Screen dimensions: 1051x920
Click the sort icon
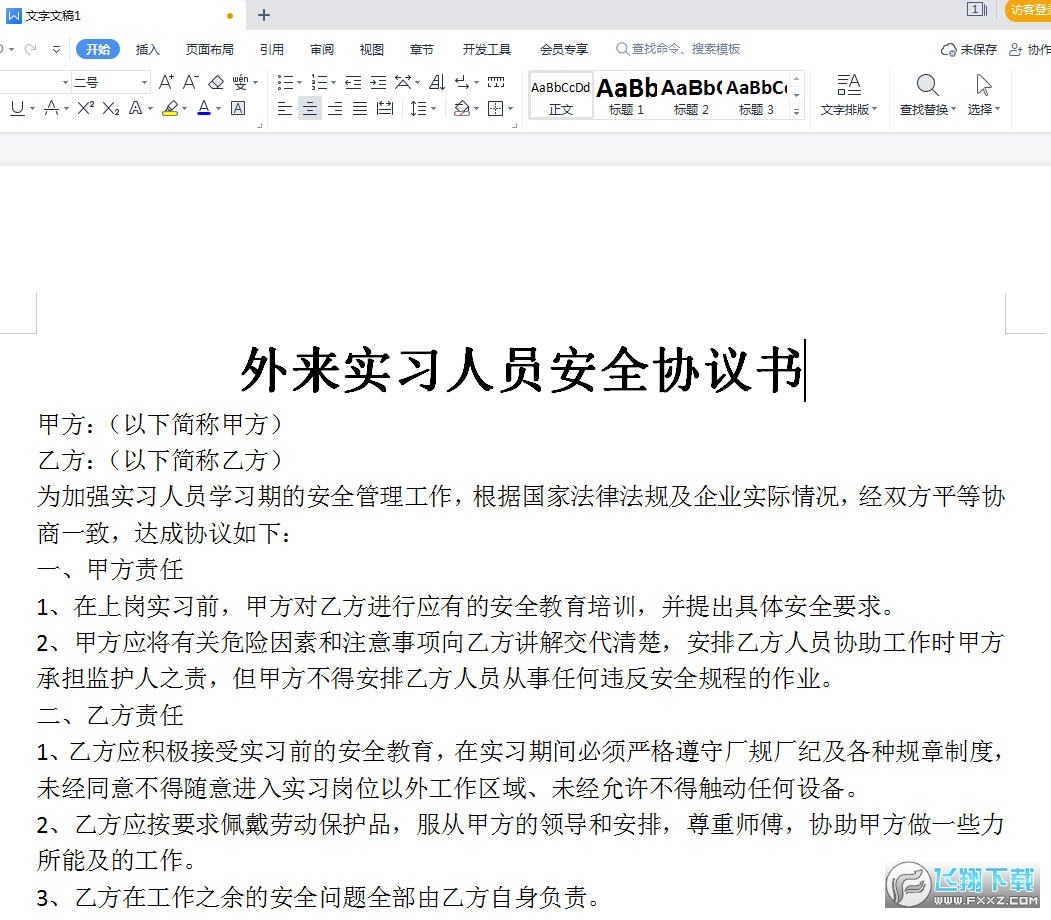[x=437, y=82]
